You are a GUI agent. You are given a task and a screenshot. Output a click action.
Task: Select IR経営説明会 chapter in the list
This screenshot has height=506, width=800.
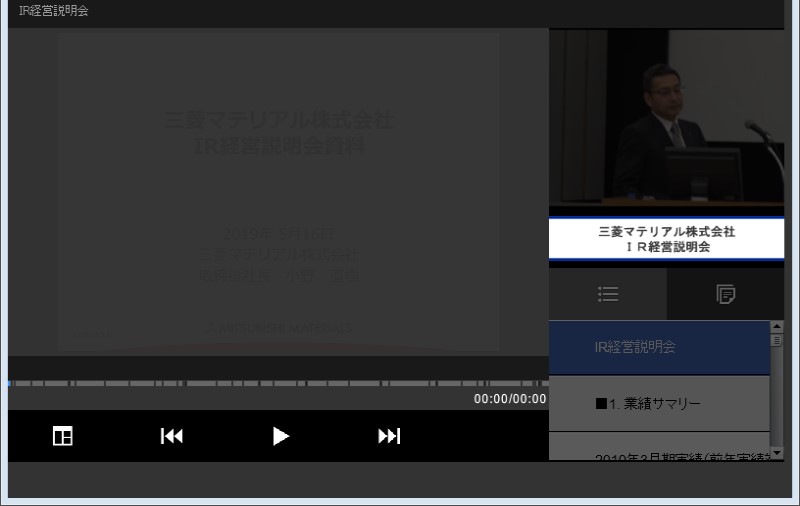(x=659, y=347)
